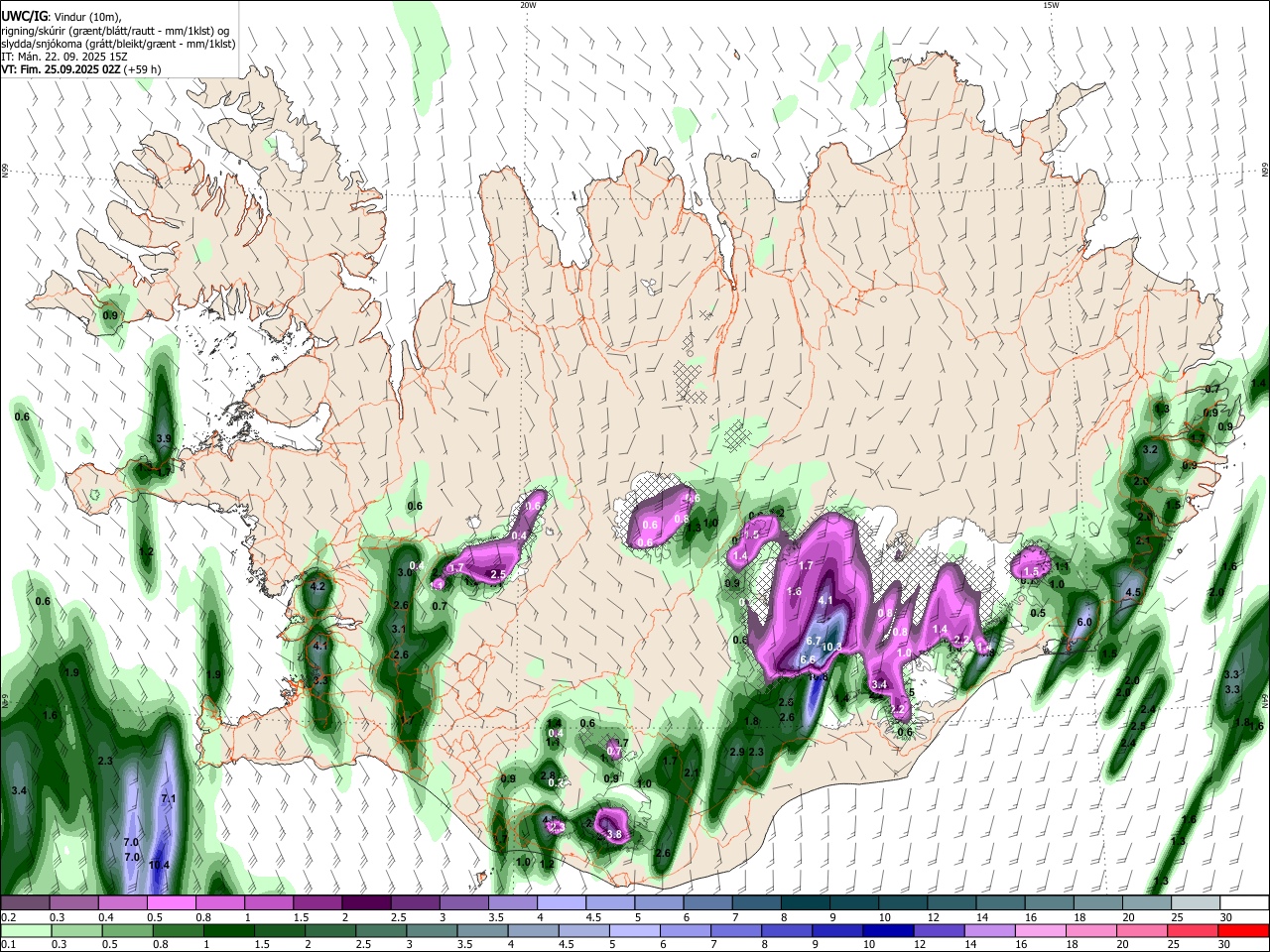Click the 6.7 snowfall value on the map

[x=814, y=641]
